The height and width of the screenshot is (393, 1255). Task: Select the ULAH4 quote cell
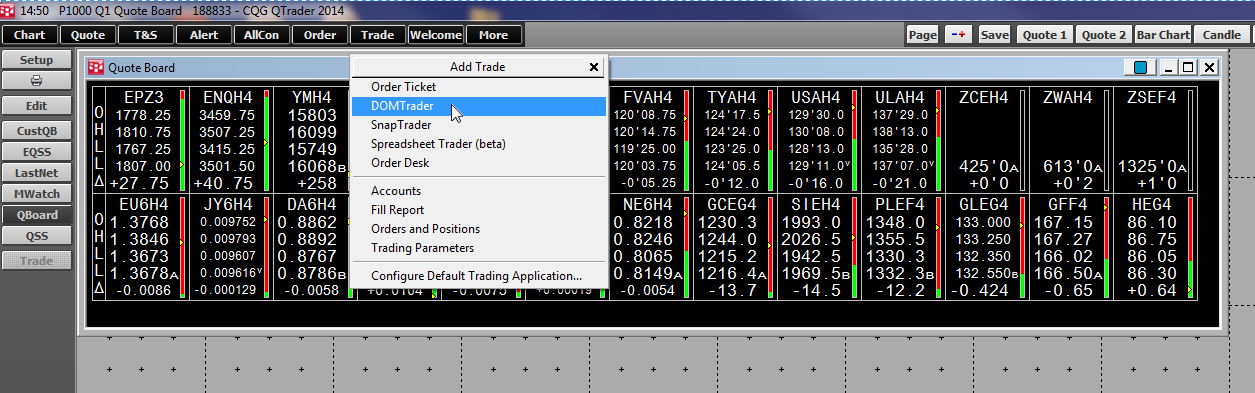pos(903,140)
